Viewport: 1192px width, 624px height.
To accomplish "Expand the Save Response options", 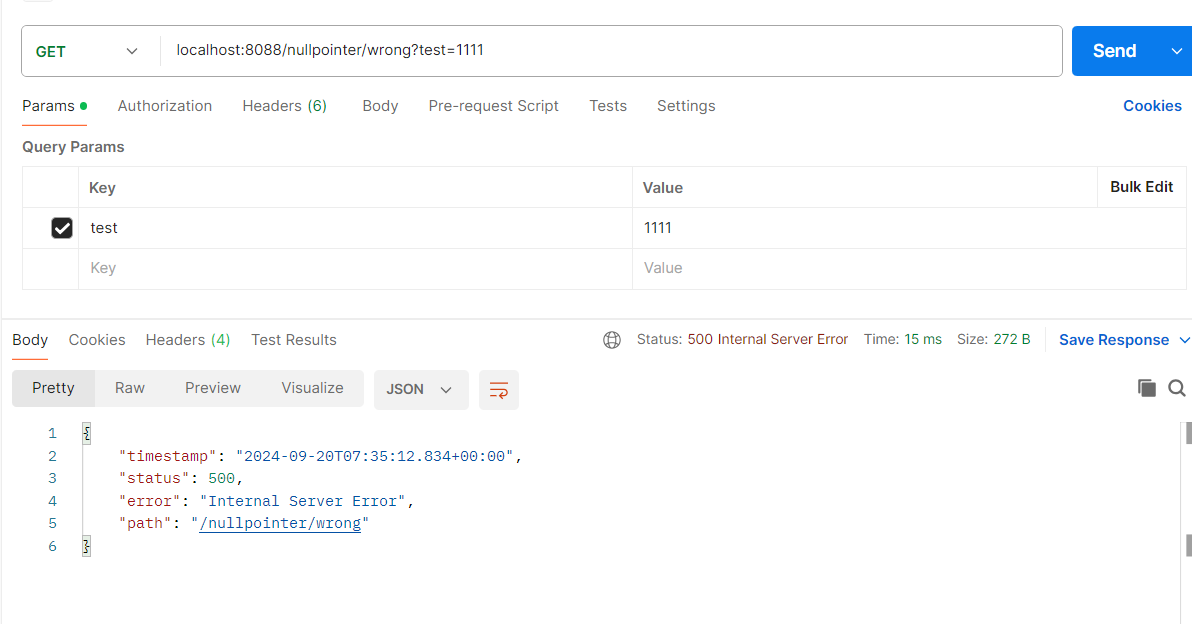I will pos(1185,340).
